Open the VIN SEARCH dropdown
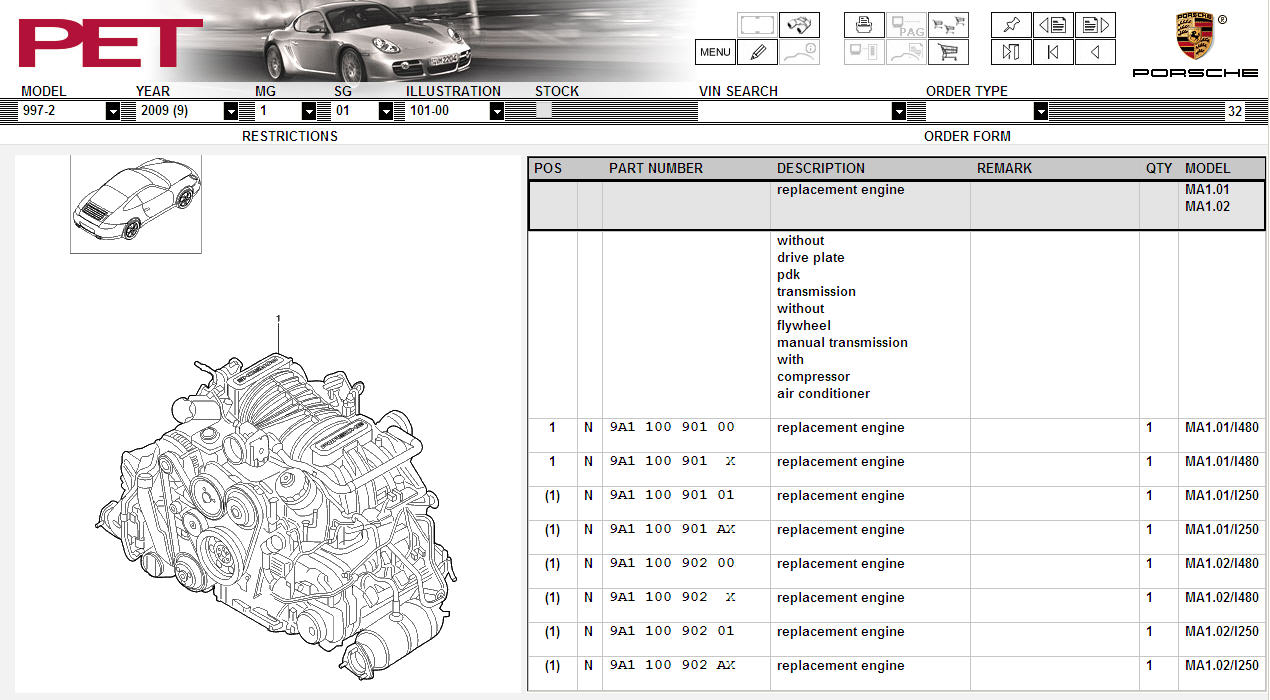This screenshot has width=1270, height=700. coord(898,112)
